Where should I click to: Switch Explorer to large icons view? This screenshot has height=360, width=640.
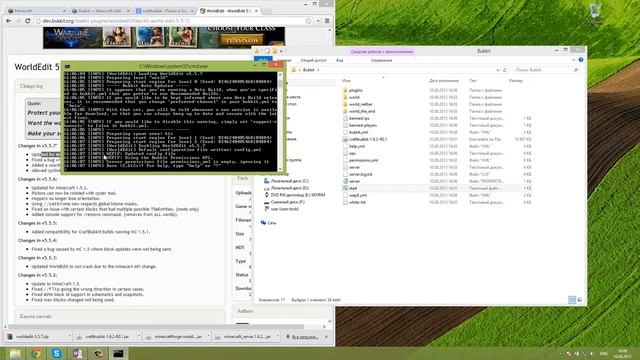580,300
